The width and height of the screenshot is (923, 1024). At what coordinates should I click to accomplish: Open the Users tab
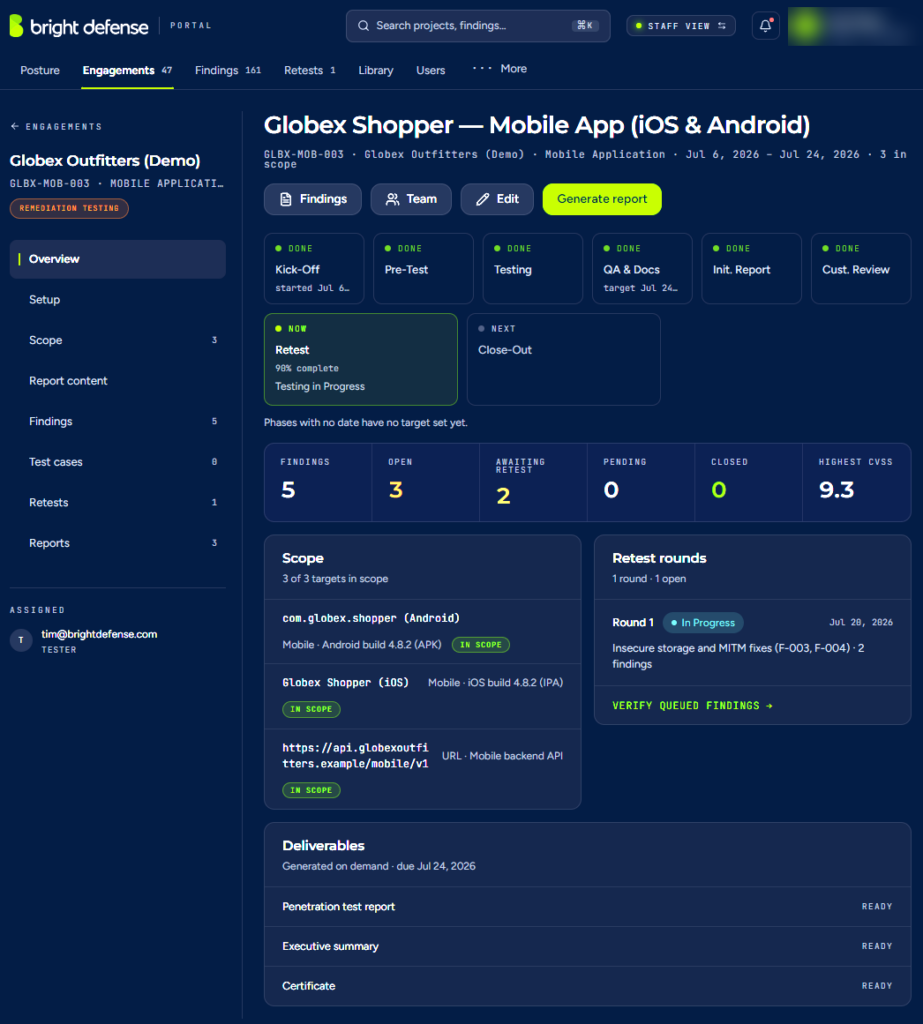[x=430, y=70]
